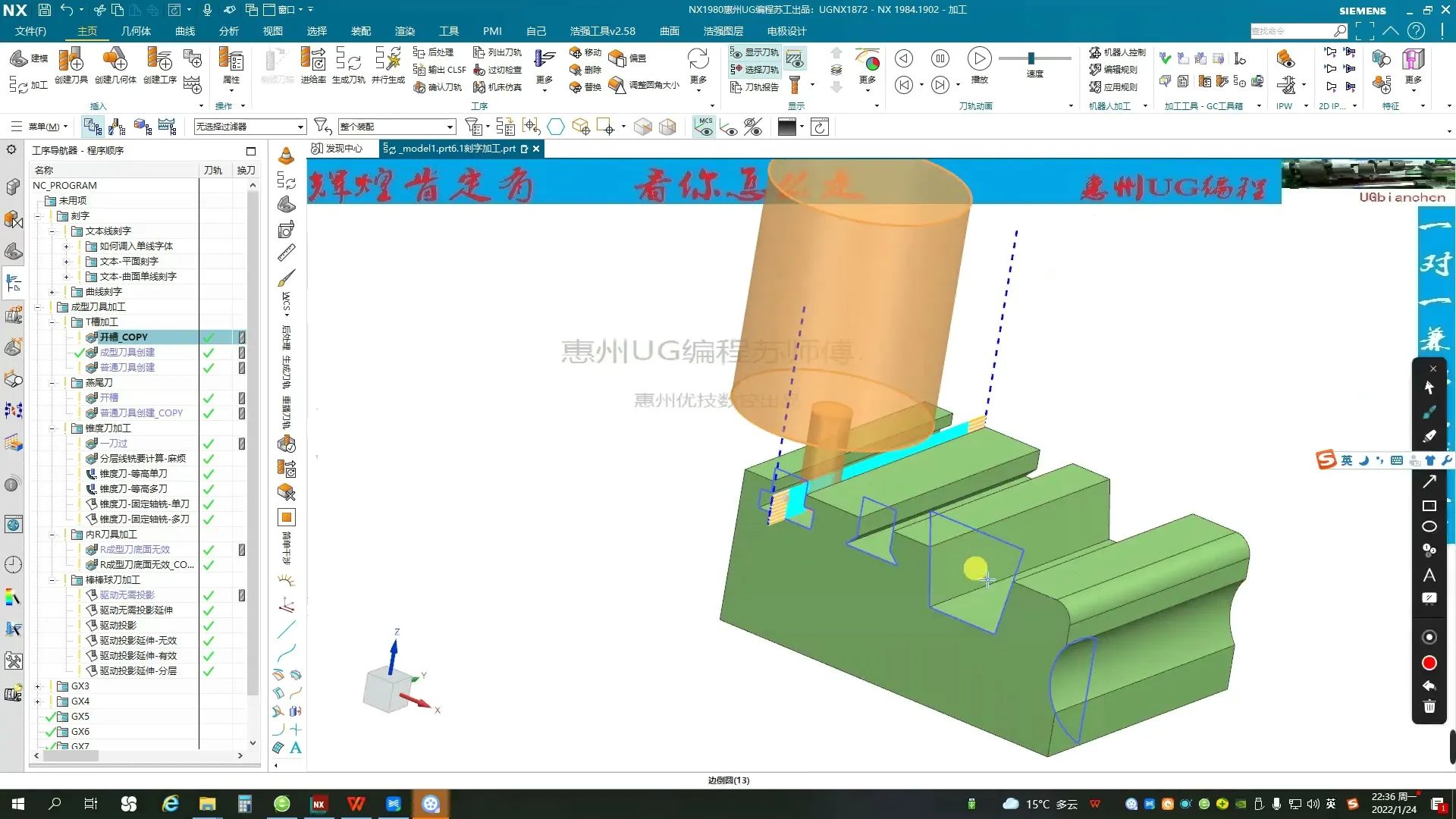Screen dimensions: 1456x819
Task: Collapse the 锥度刀加工 (Taper Tool Machining) tree group
Action: click(52, 428)
